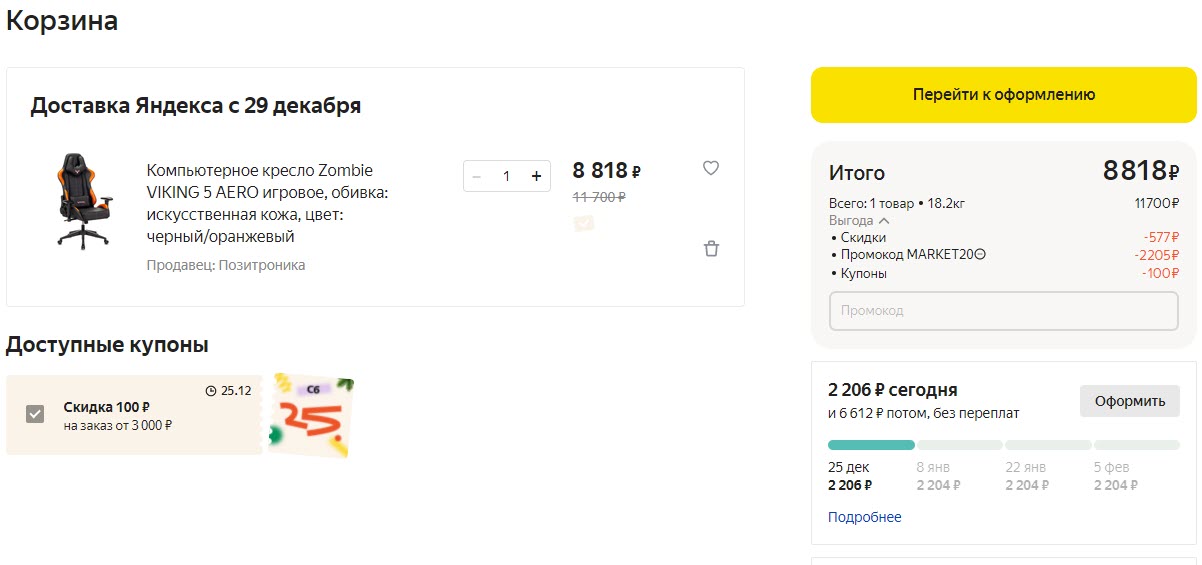Remove MARKET20 promo code via circle icon
Viewport: 1202px width, 565px height.
pos(980,255)
